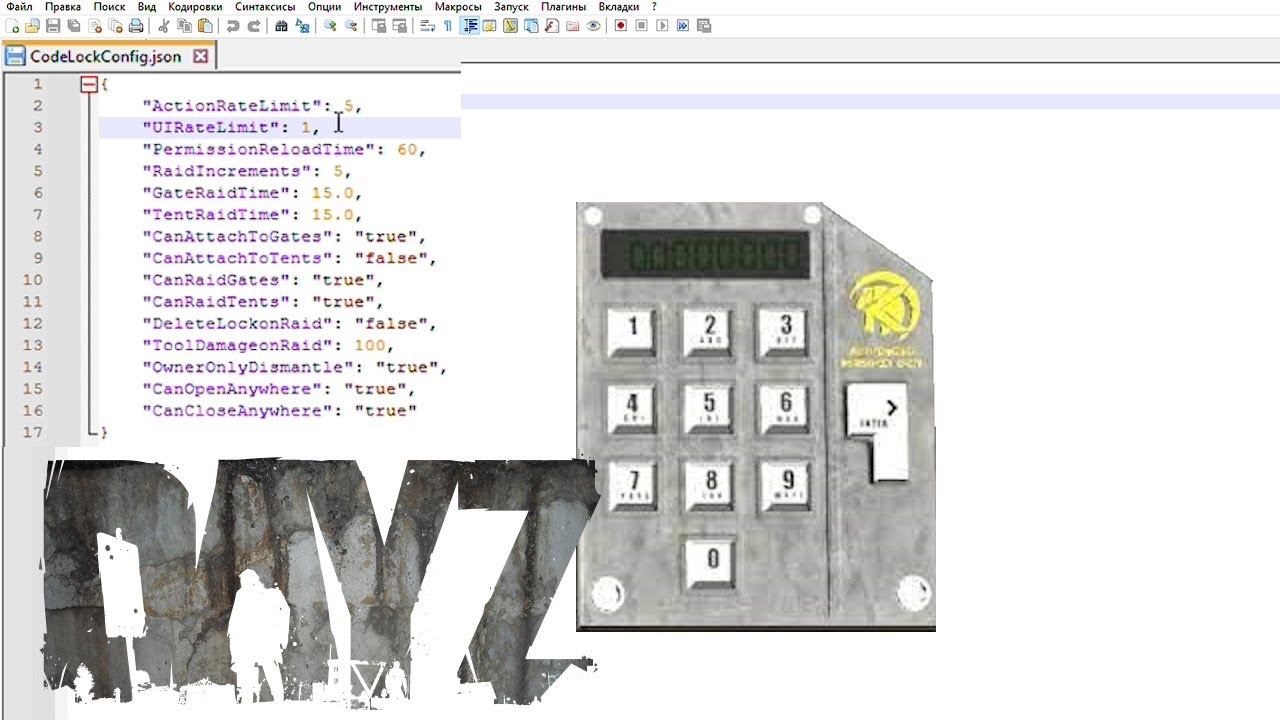This screenshot has width=1280, height=720.
Task: Toggle the indent guide icon
Action: coord(469,26)
